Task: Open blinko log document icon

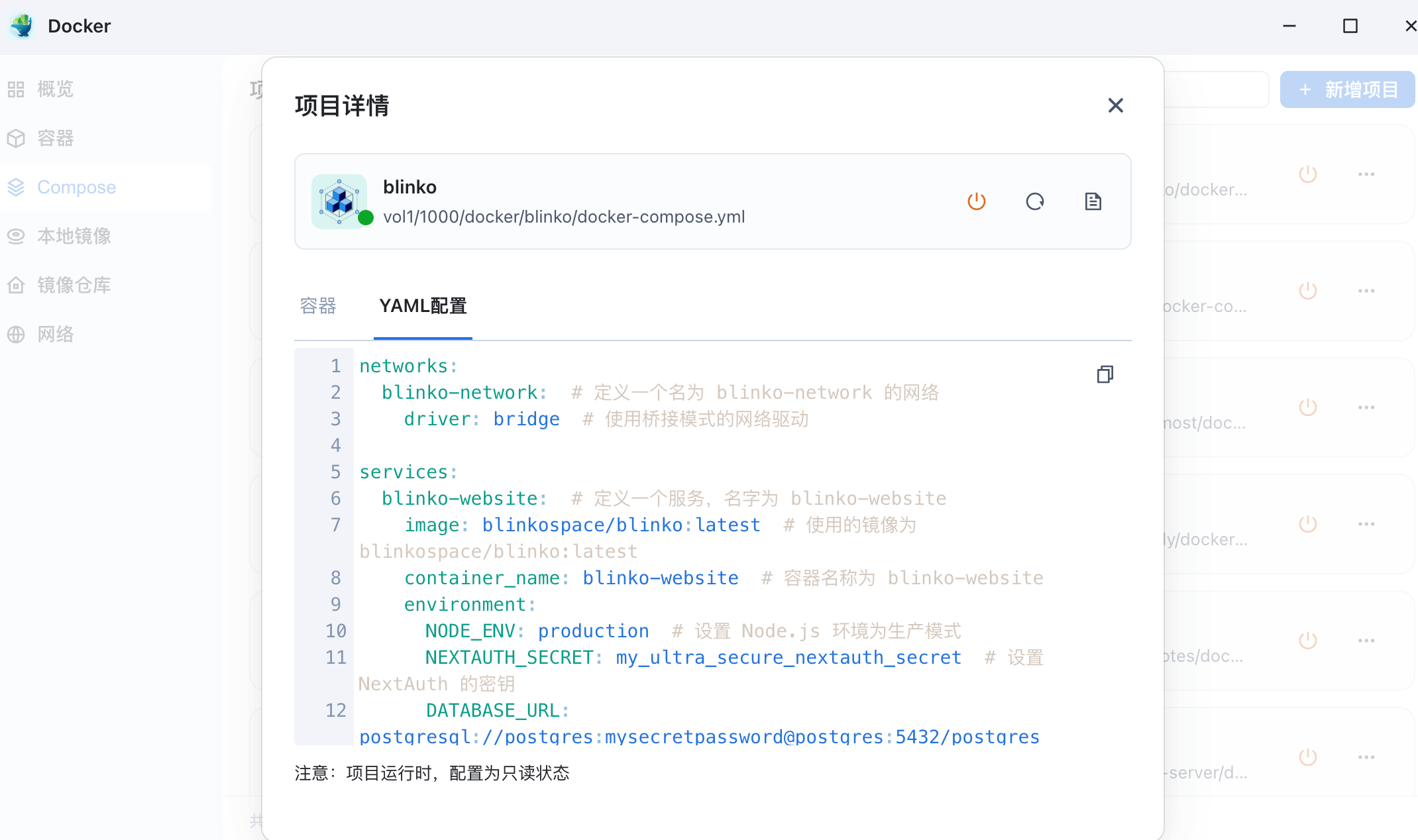Action: (1093, 201)
